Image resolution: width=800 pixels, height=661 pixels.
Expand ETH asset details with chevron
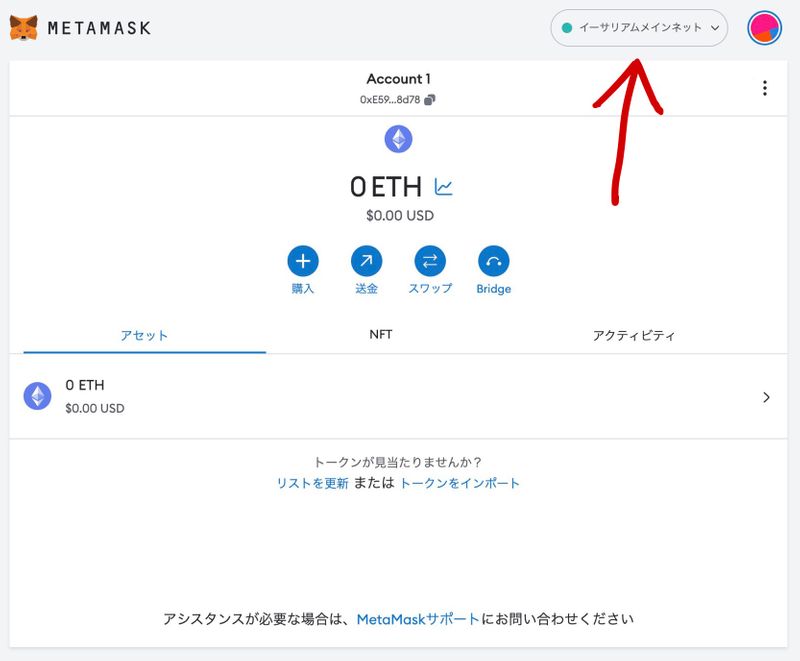(766, 397)
